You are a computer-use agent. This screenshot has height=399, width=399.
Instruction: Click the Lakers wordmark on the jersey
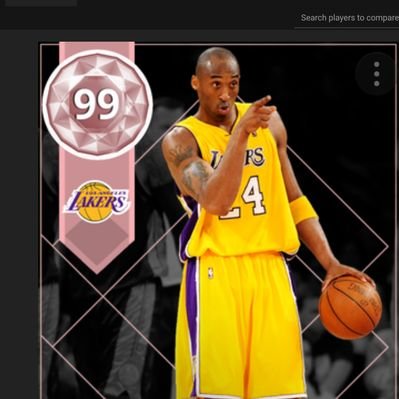point(238,158)
